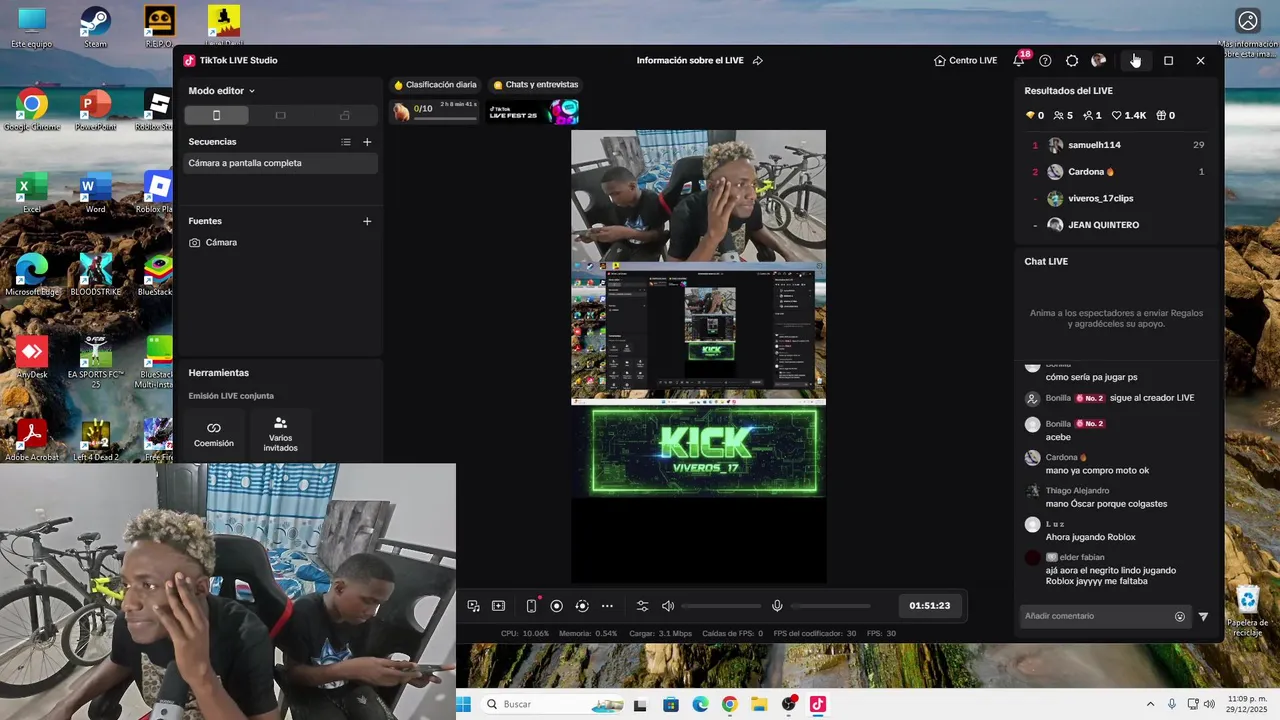1280x720 pixels.
Task: Open the Chats y entrevistas tab
Action: tap(536, 85)
